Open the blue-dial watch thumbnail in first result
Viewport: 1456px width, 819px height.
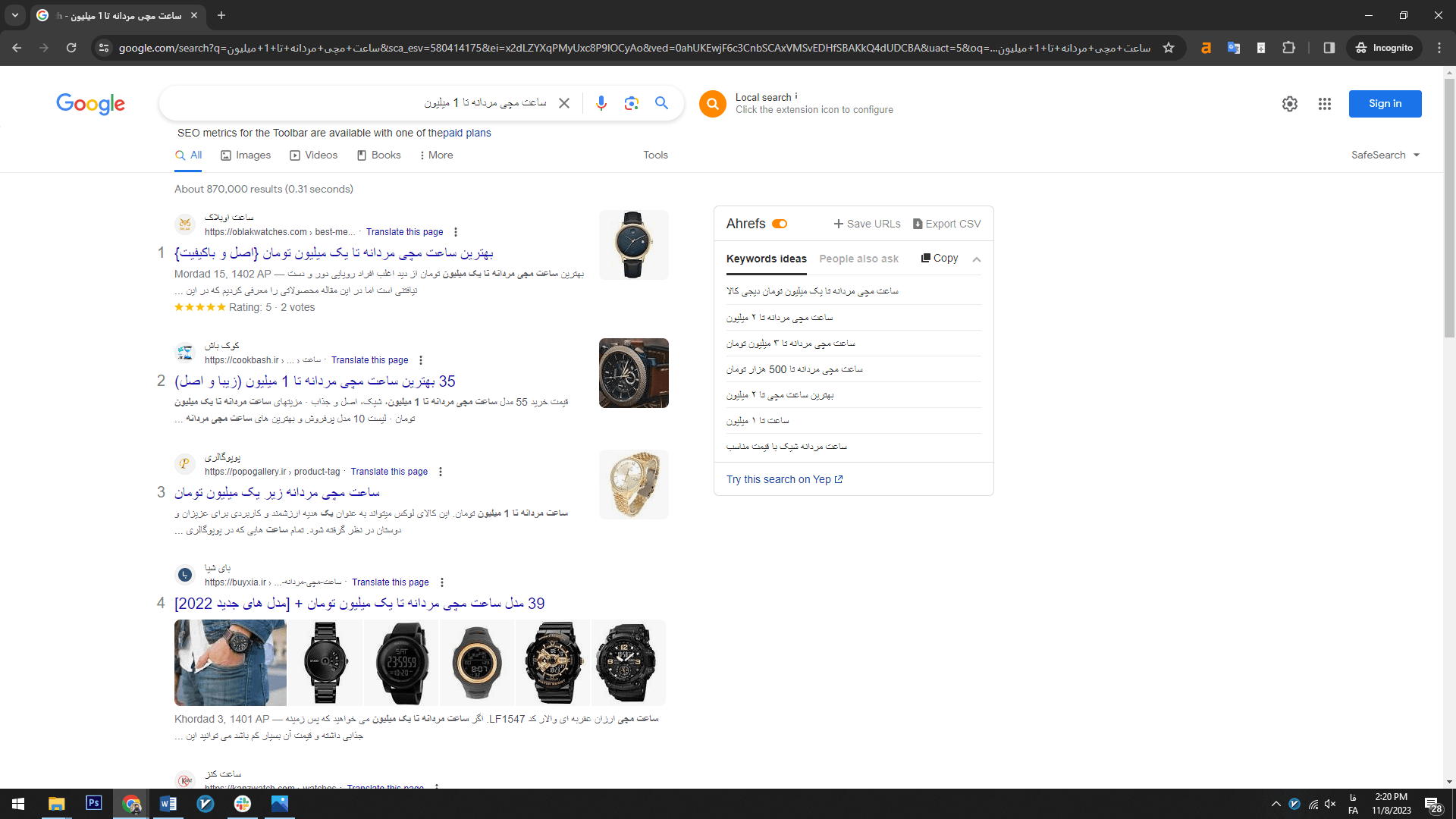(x=633, y=245)
